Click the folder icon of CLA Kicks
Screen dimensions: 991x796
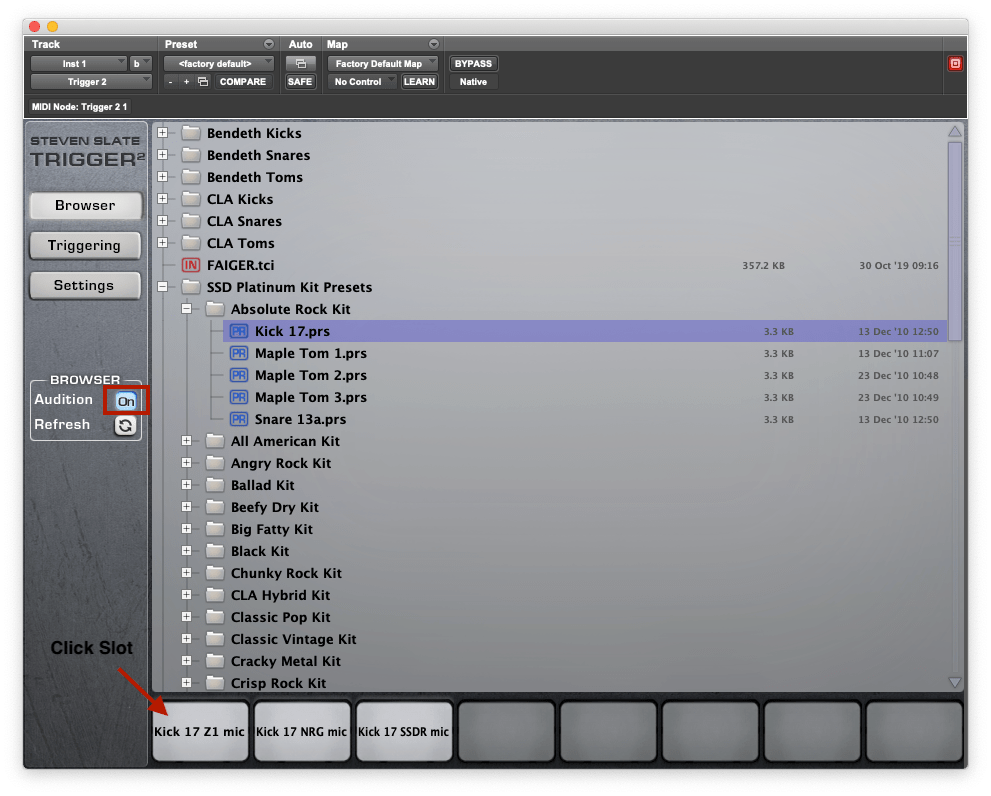click(x=190, y=199)
